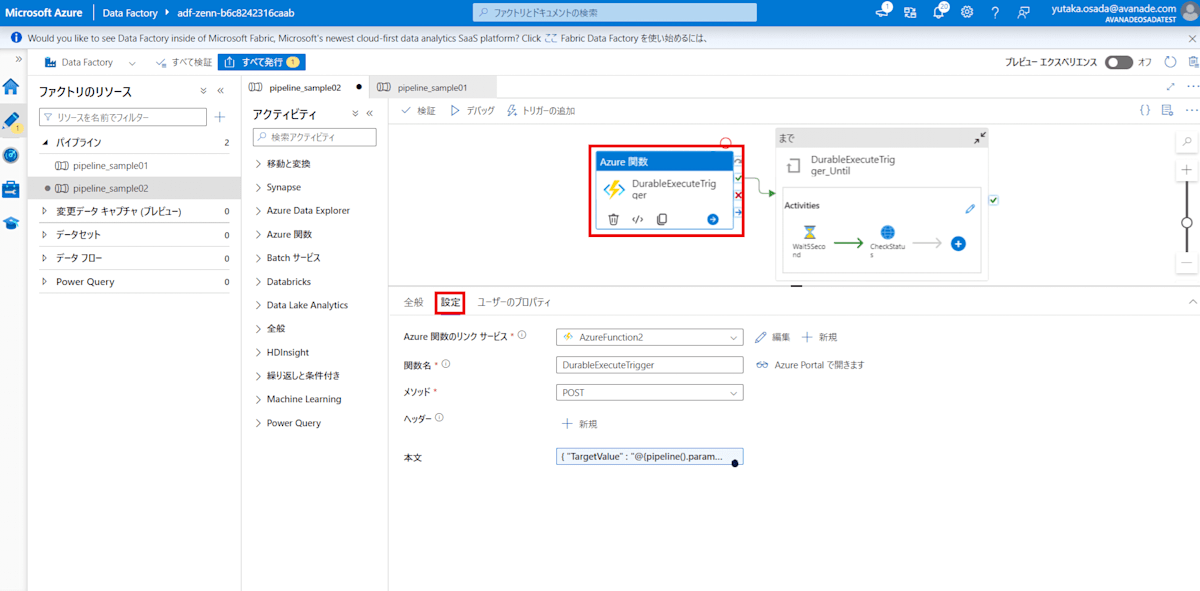Open Copilot announcements icon with badge 1
The height and width of the screenshot is (591, 1200).
coord(883,12)
